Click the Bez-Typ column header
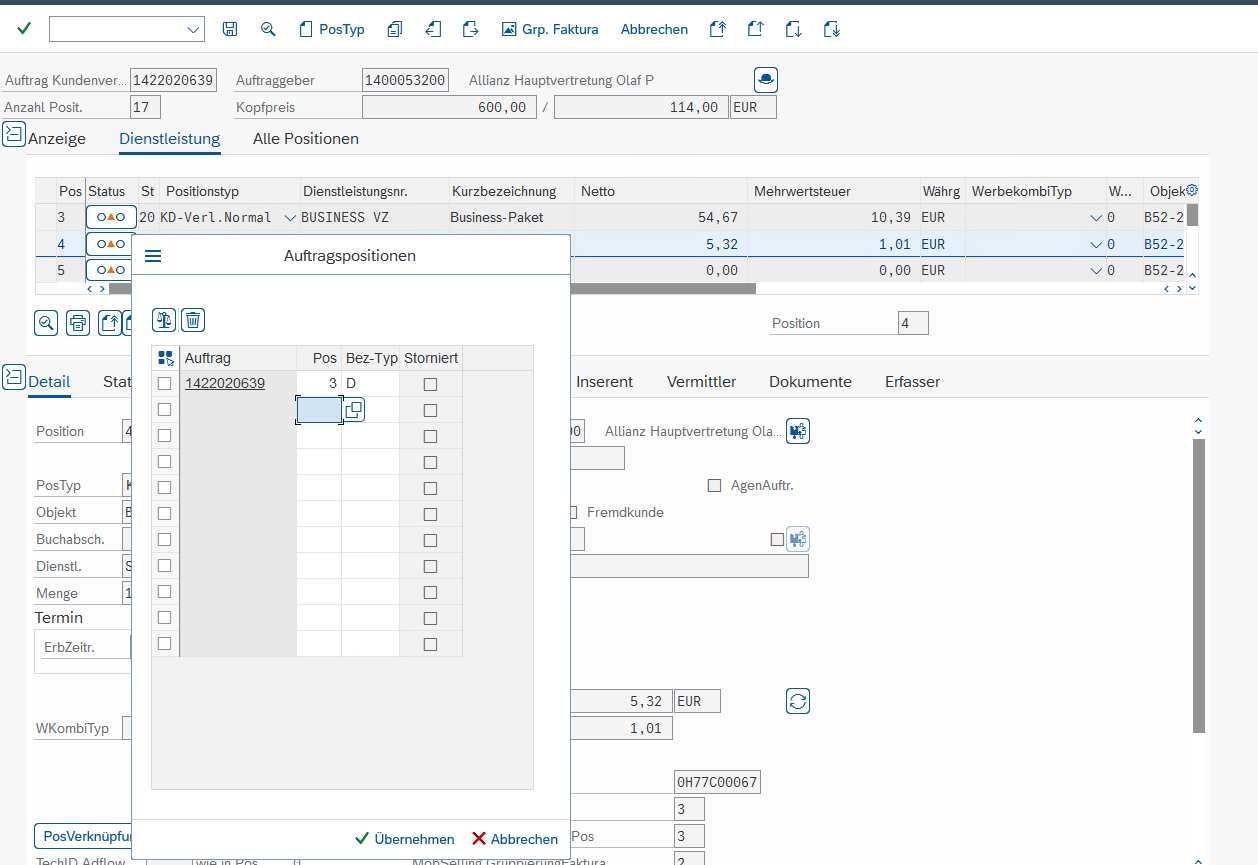 click(371, 358)
